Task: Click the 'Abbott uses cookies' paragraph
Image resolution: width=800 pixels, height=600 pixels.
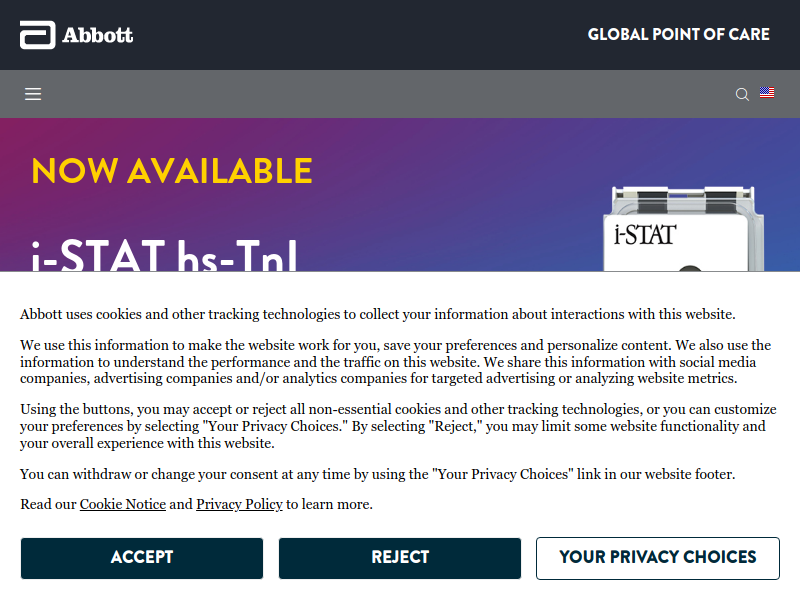Action: (378, 314)
